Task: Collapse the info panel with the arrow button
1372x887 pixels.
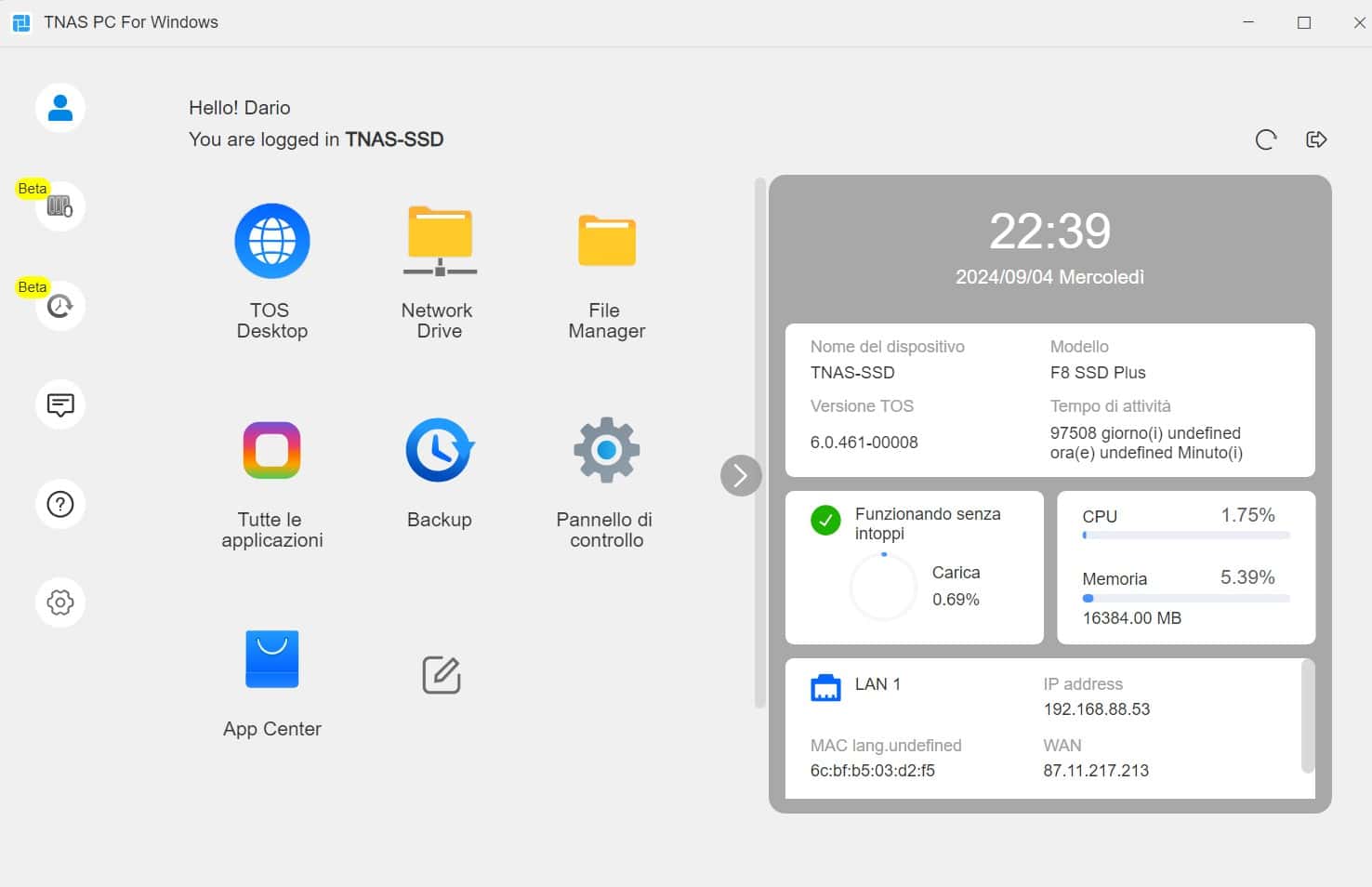Action: [741, 475]
